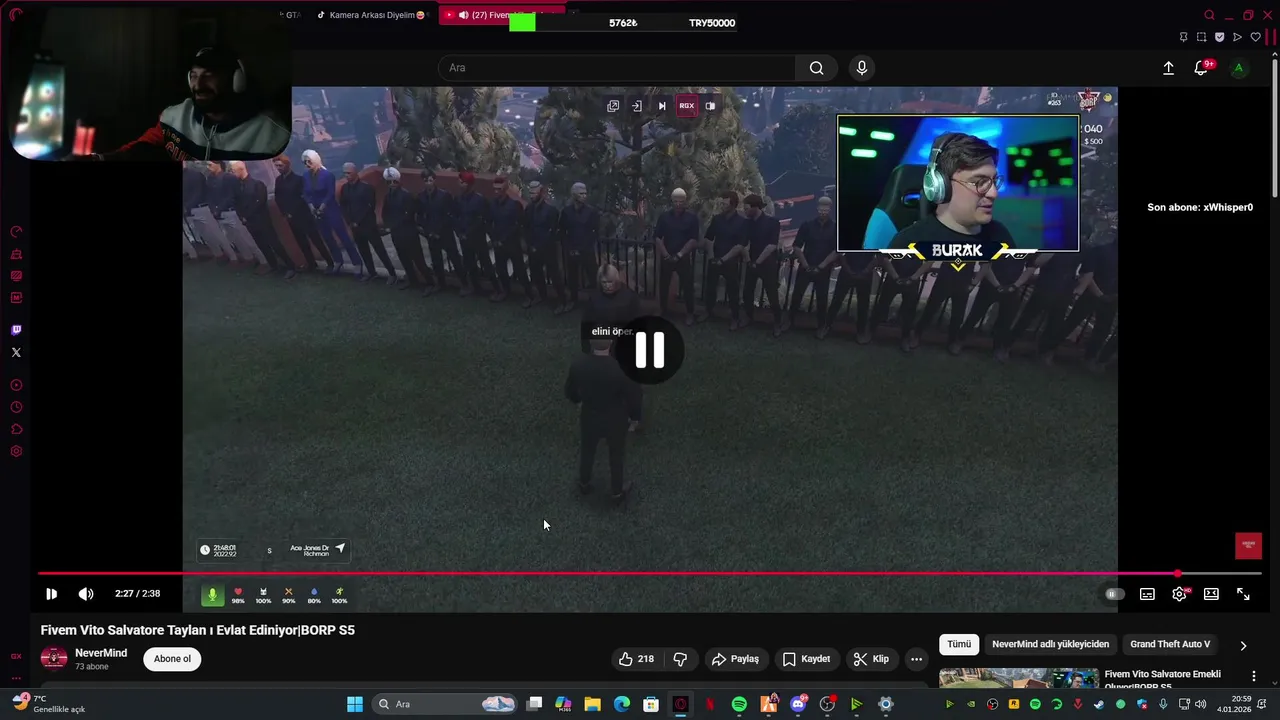1280x720 pixels.
Task: Select NevrMind adlı yükleyiciden chip
Action: (x=1050, y=644)
